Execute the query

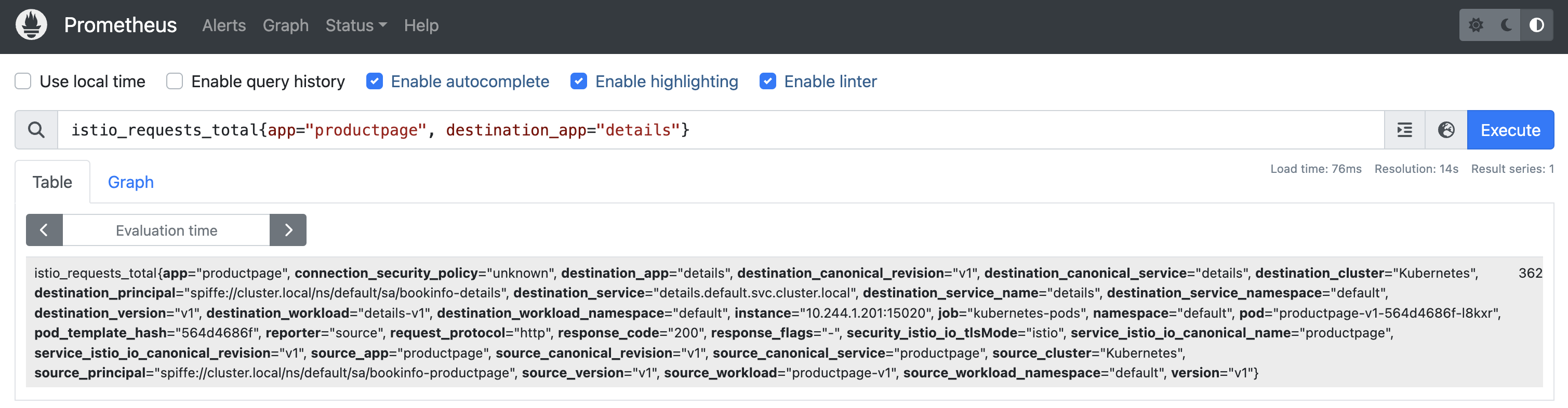coord(1510,130)
